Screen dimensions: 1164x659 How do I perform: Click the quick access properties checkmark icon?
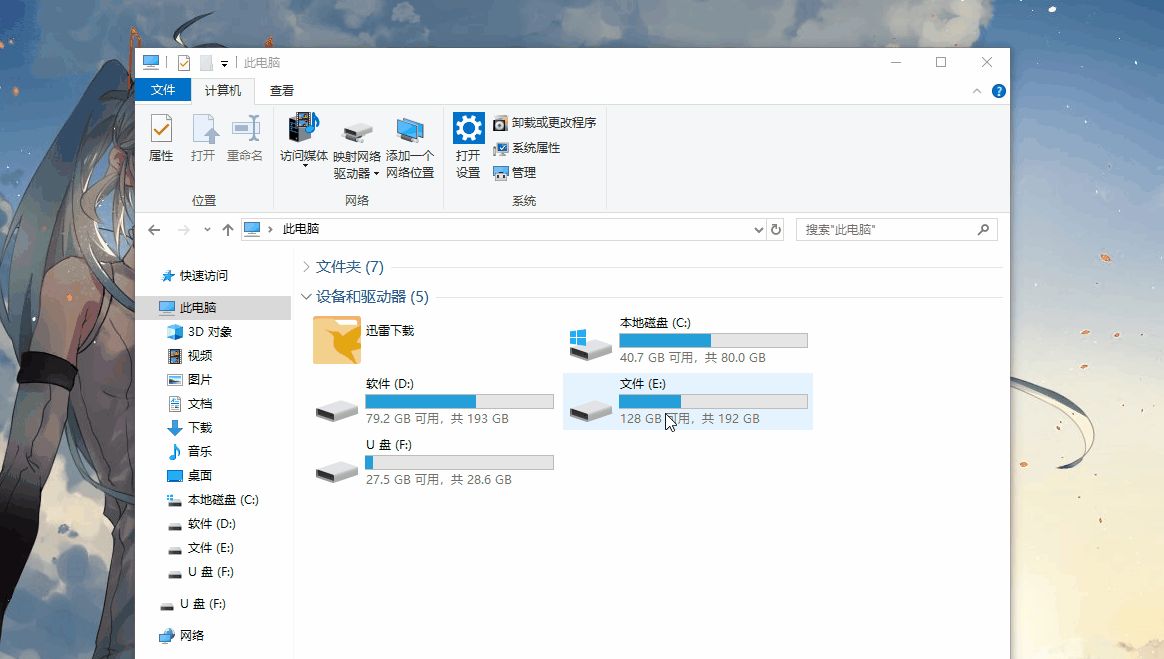(x=183, y=63)
